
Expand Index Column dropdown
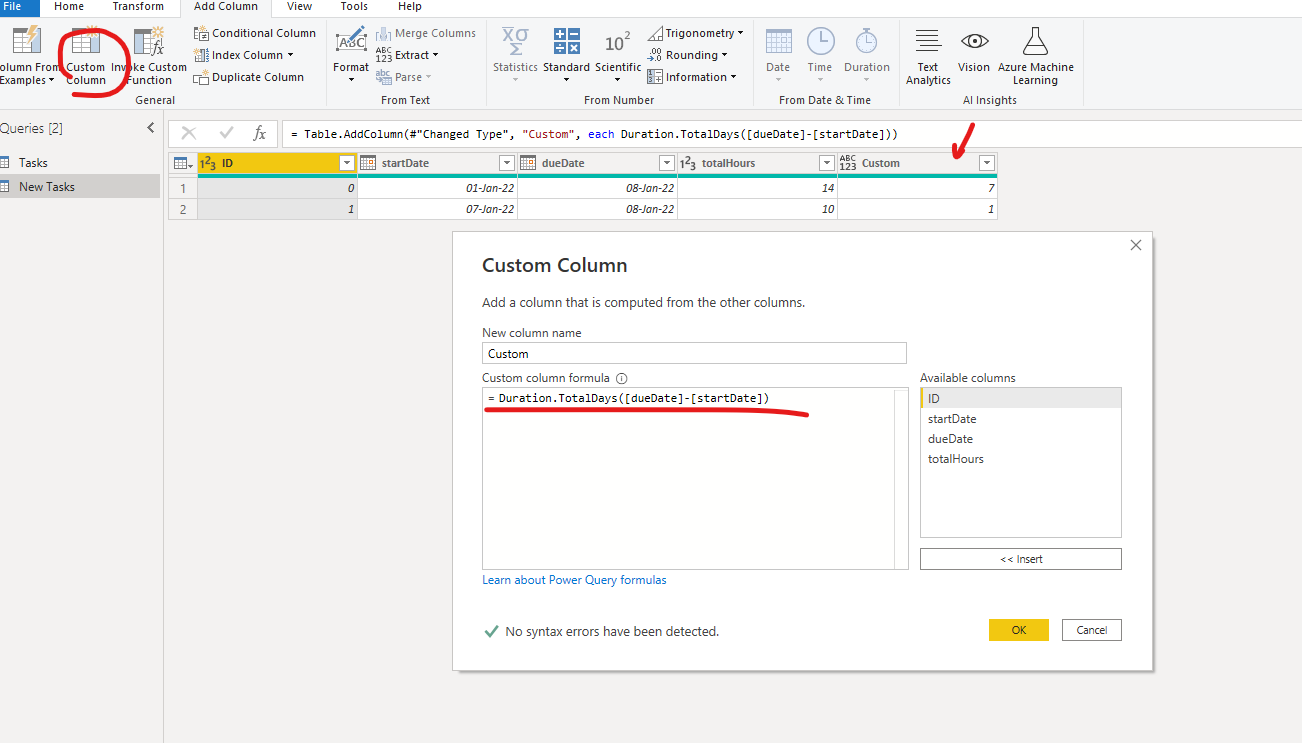pos(291,55)
